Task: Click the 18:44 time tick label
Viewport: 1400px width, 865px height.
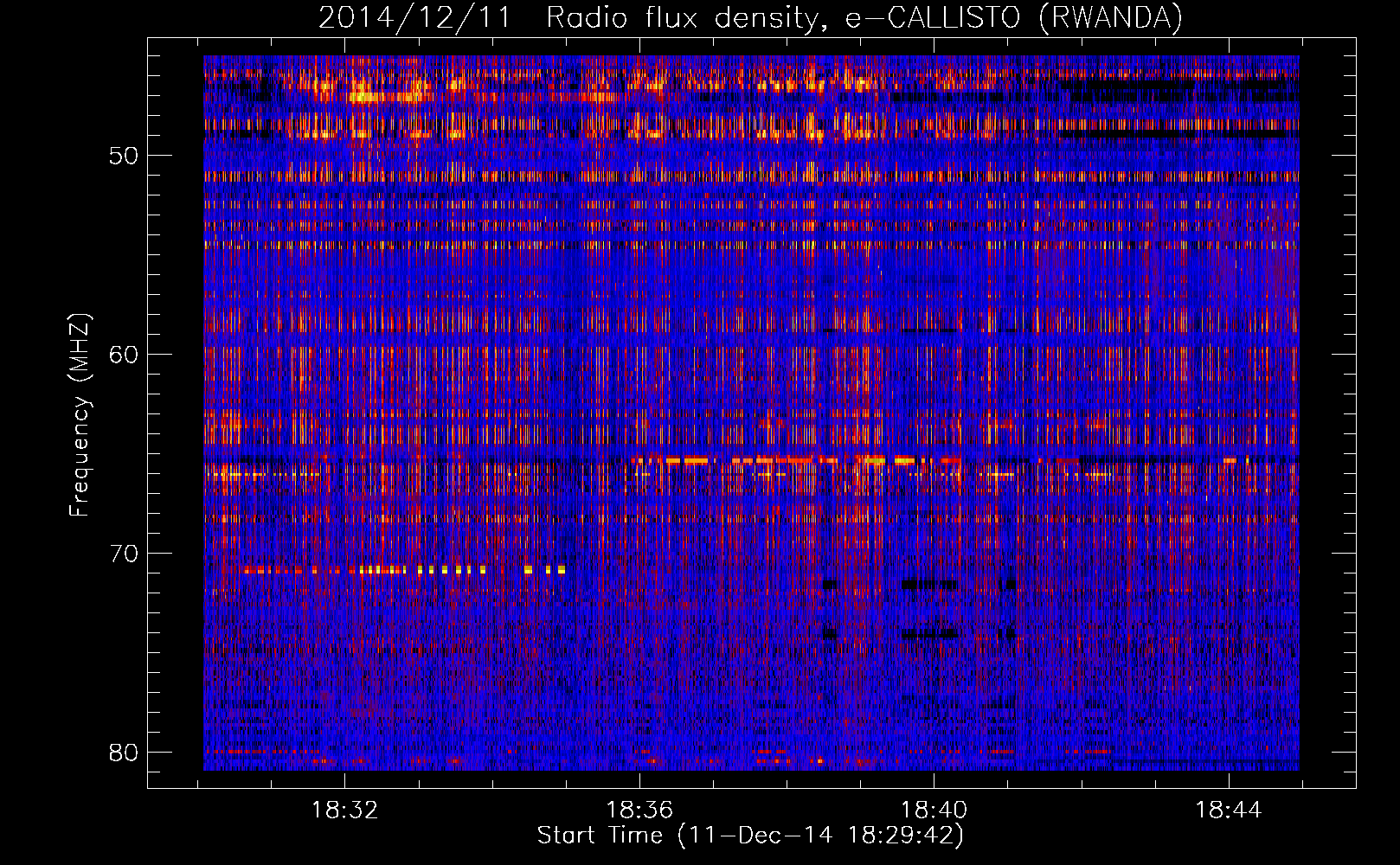Action: pyautogui.click(x=1228, y=810)
